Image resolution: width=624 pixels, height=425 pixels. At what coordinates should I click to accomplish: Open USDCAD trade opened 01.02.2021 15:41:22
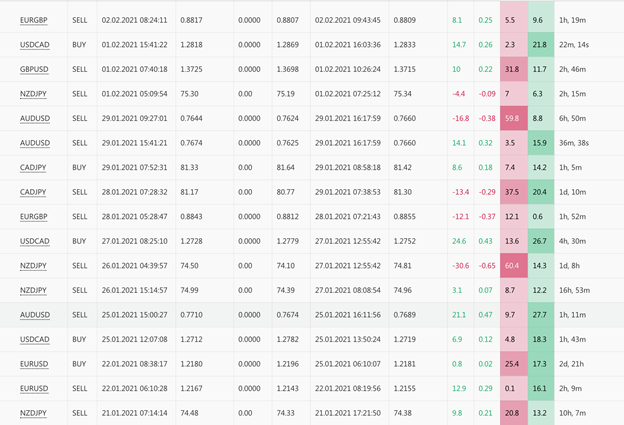pos(33,44)
